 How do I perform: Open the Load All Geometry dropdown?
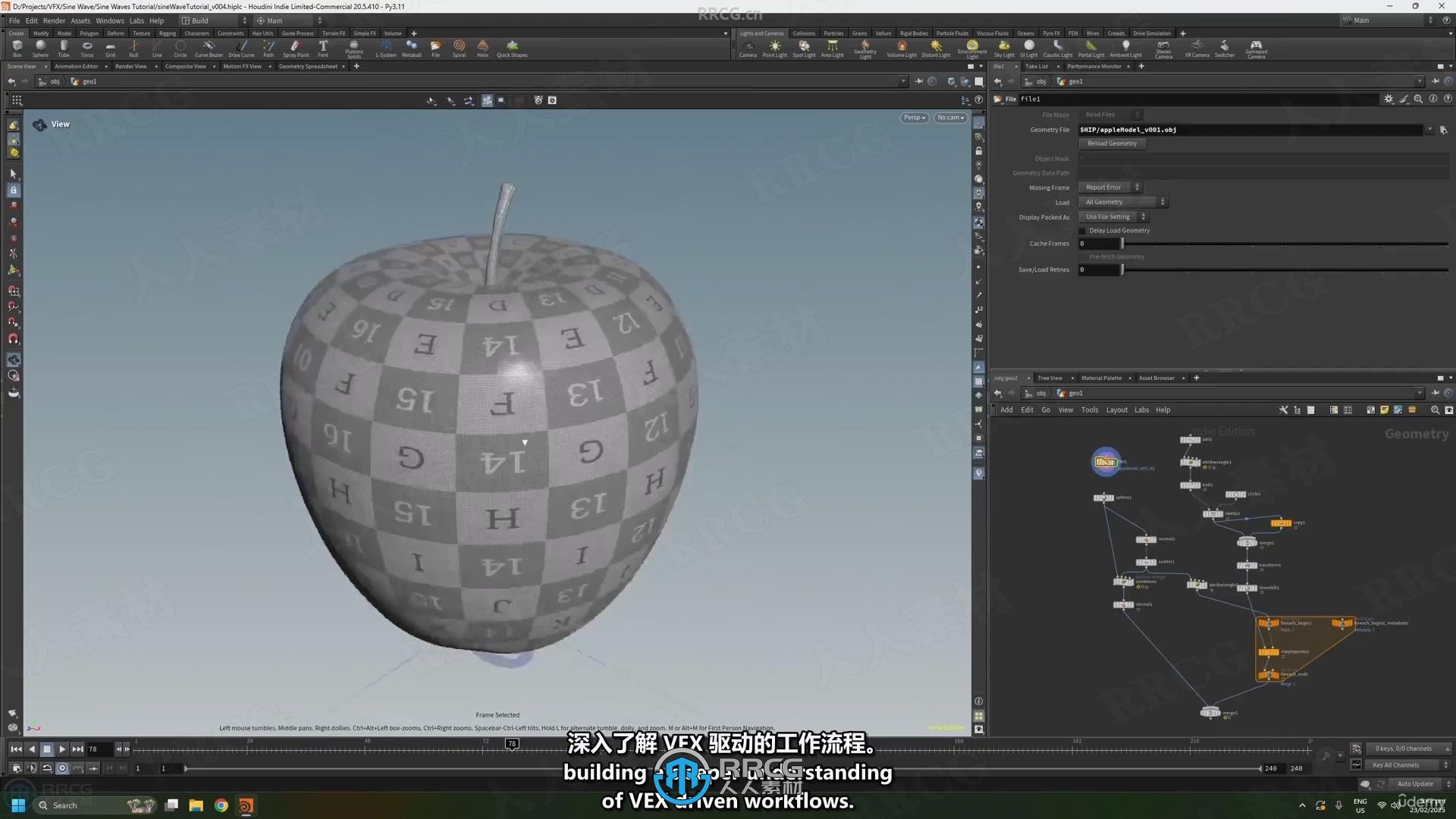(1123, 202)
